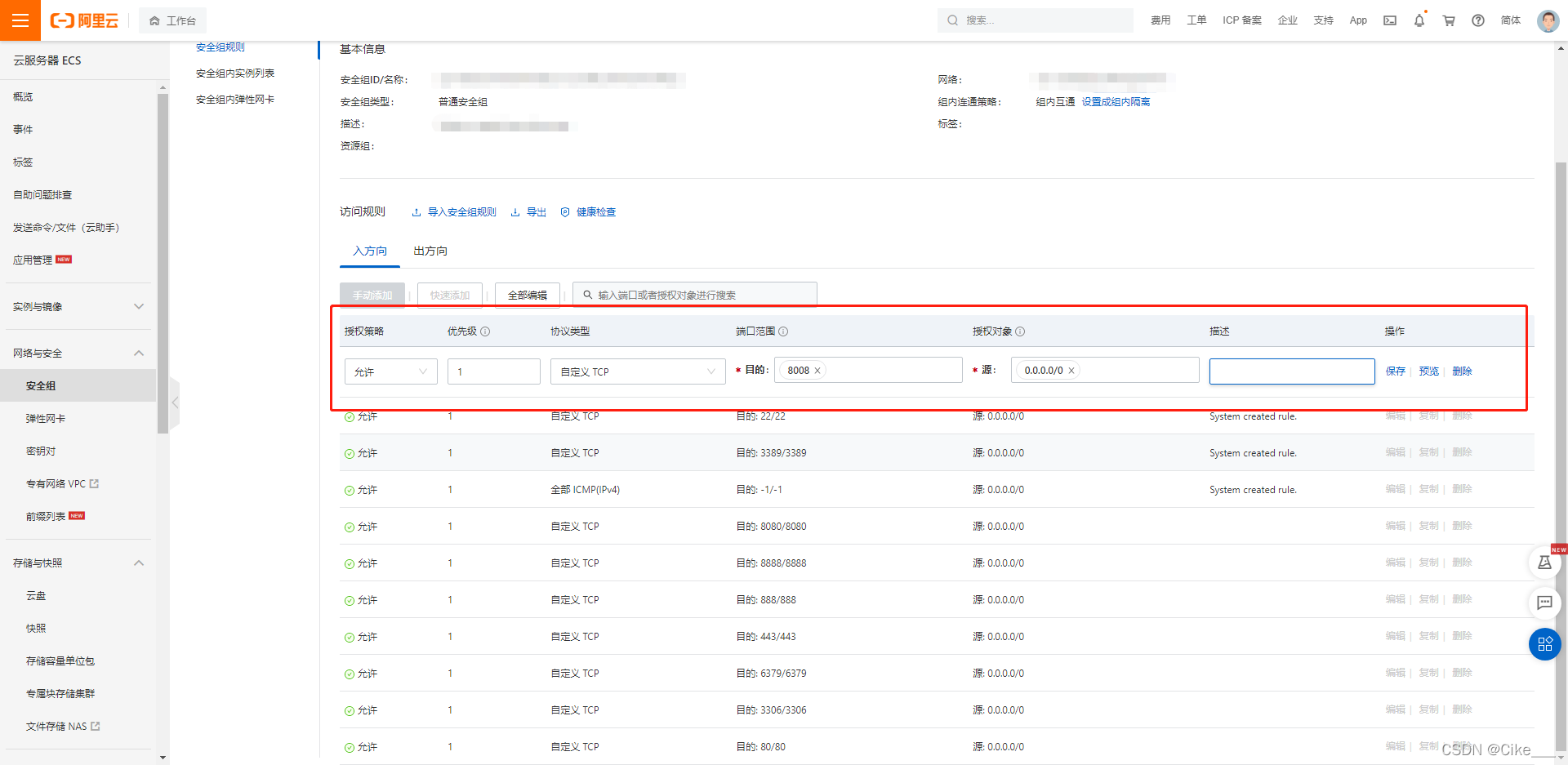The image size is (1568, 765).
Task: Click the home icon beside 工作台
Action: coord(154,20)
